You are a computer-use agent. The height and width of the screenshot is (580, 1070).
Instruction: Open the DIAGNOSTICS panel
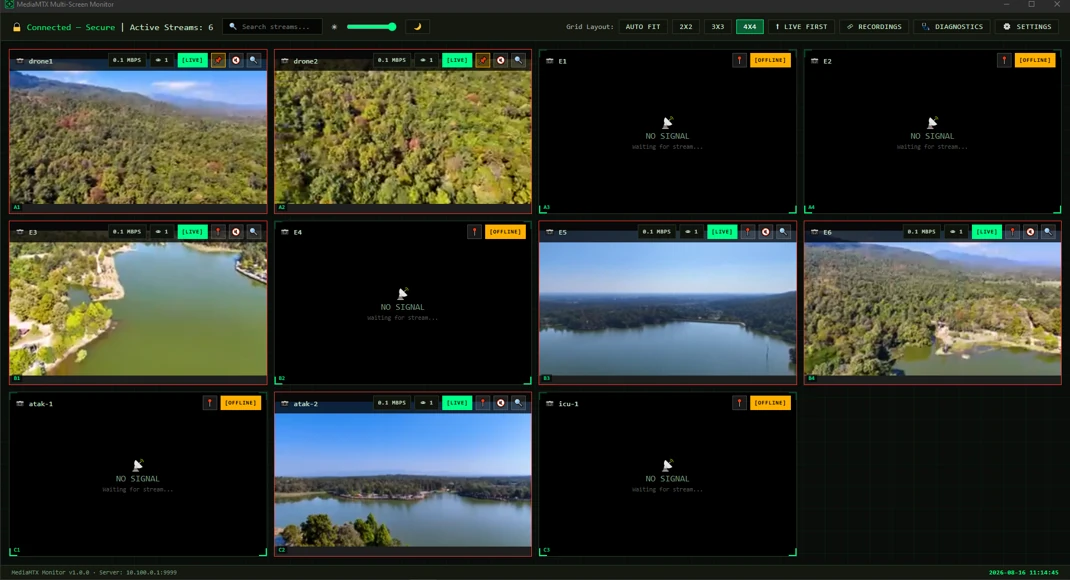(x=952, y=27)
